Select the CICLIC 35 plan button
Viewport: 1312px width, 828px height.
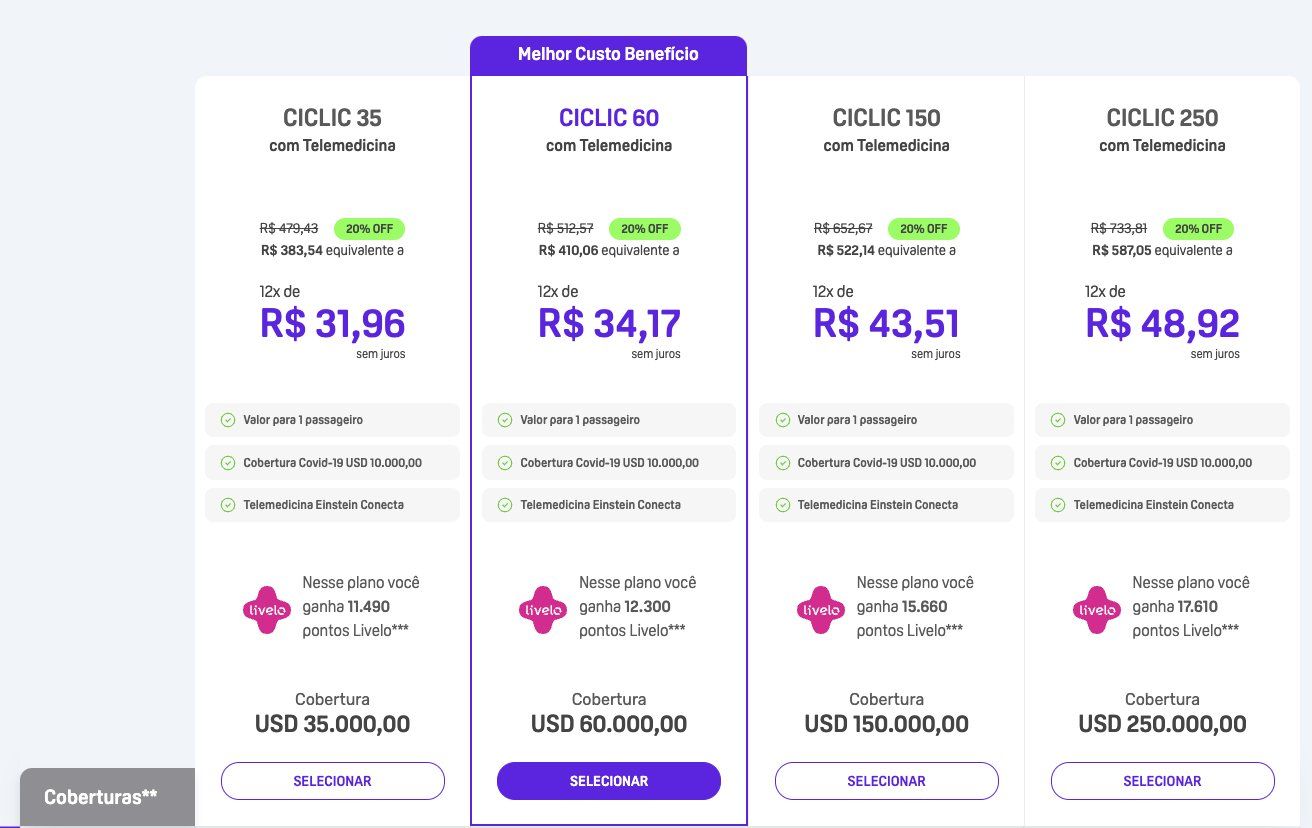333,781
